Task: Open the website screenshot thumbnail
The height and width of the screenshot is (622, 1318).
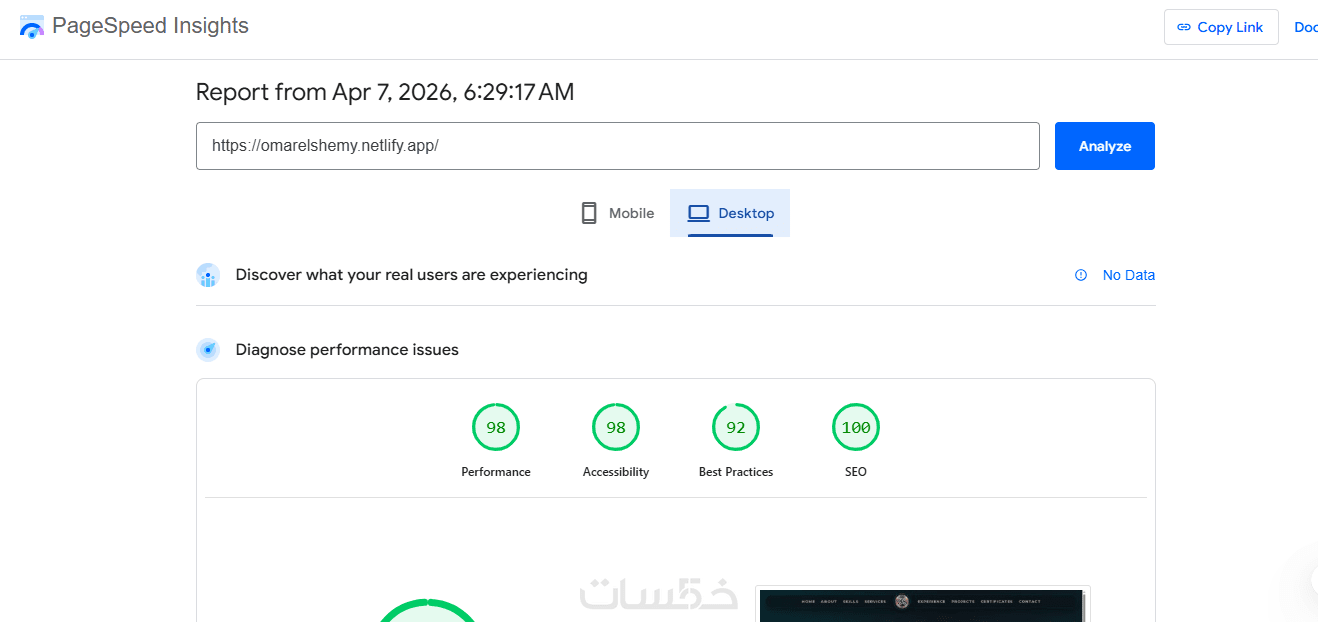Action: [922, 604]
